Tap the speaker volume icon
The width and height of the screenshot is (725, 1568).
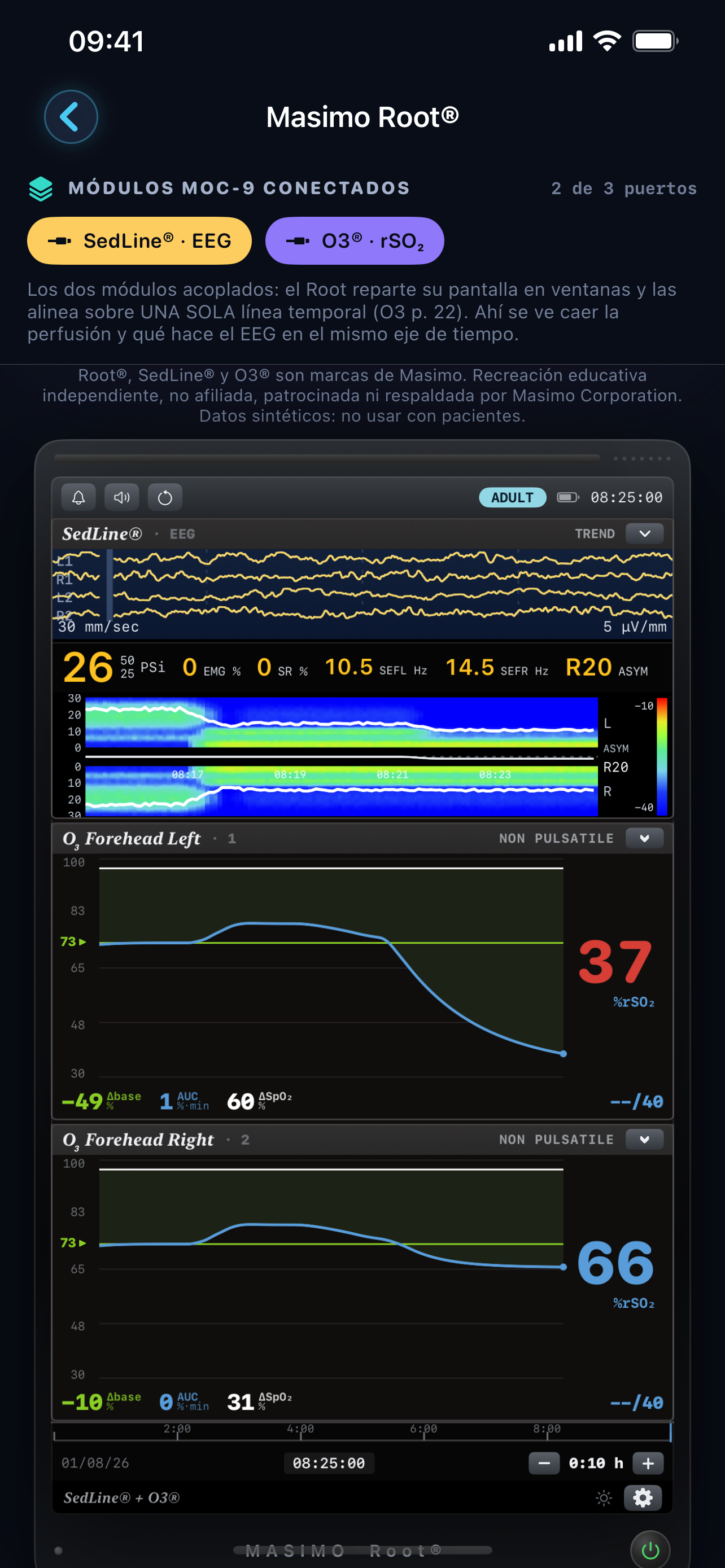(x=122, y=498)
